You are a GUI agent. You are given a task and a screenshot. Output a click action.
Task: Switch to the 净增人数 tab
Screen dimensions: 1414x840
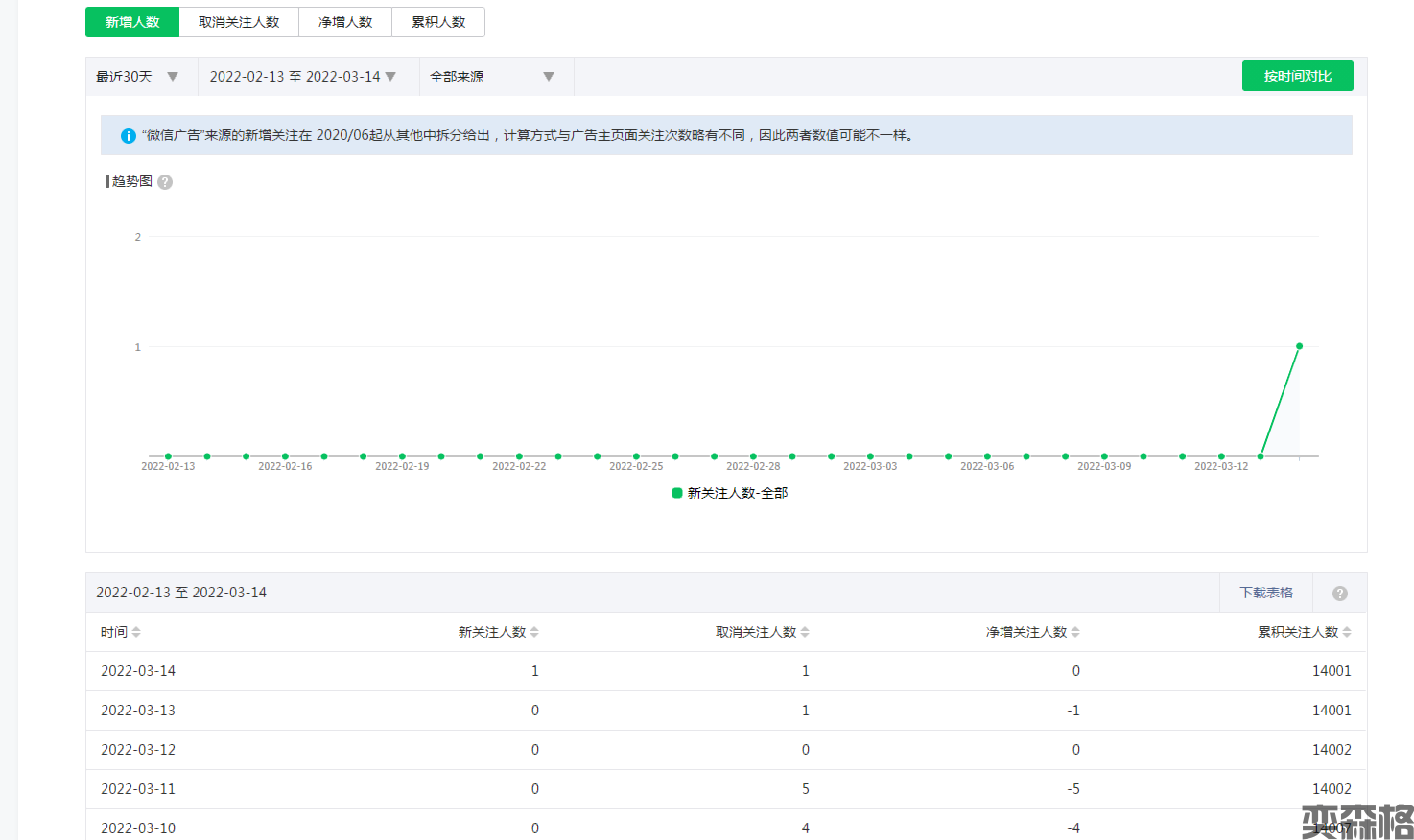(x=345, y=22)
